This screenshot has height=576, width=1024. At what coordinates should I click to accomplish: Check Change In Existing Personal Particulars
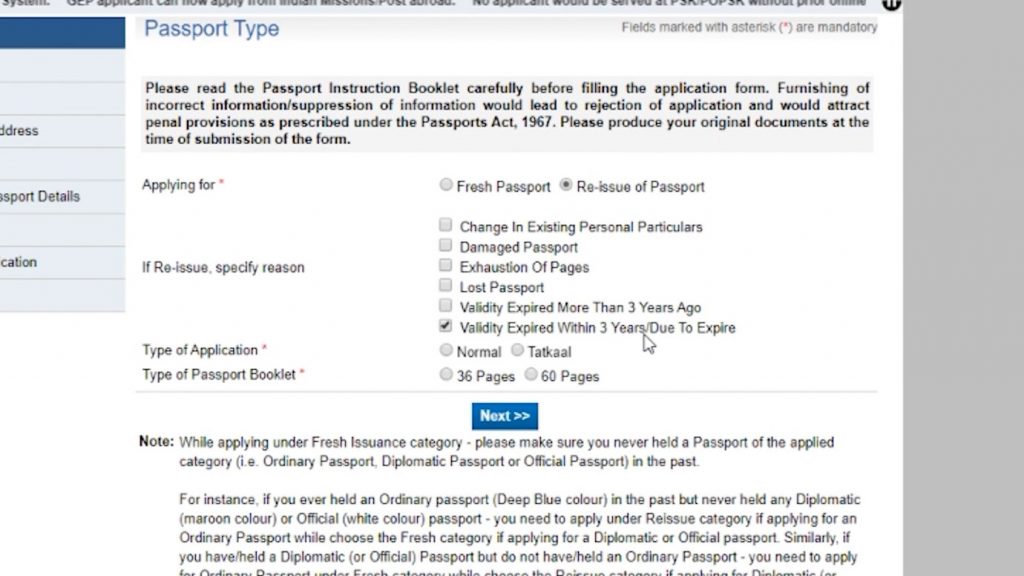coord(445,226)
